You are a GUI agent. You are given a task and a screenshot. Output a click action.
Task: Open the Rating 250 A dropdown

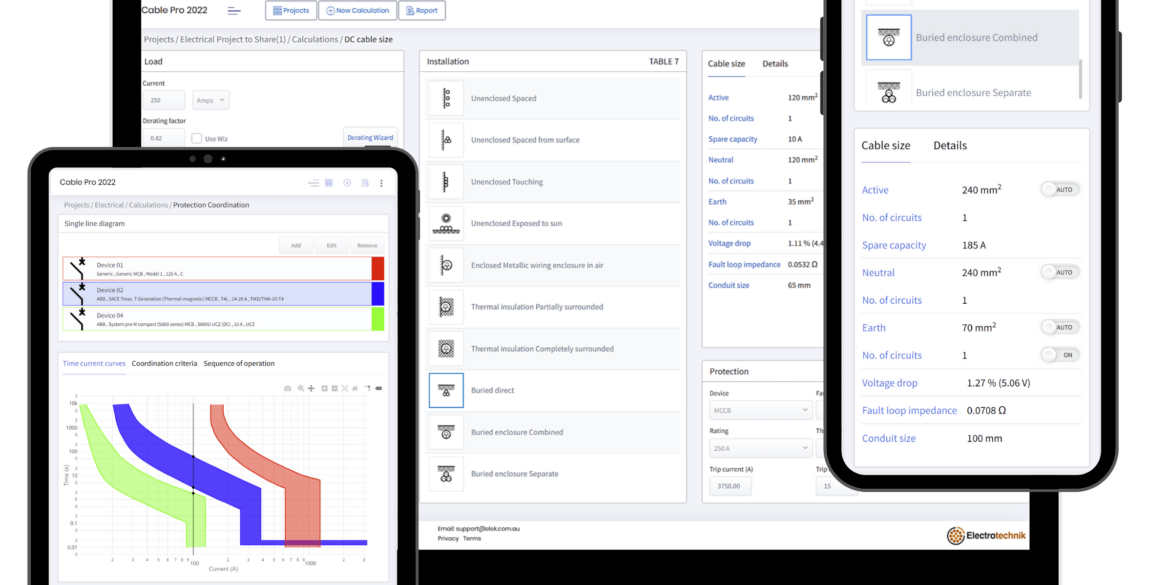click(760, 448)
